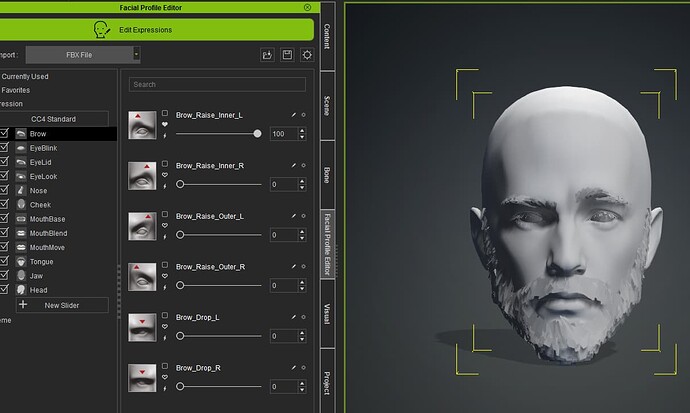Viewport: 690px width, 413px height.
Task: Increase the Brow_Drop_L value with up arrow
Action: pos(302,333)
